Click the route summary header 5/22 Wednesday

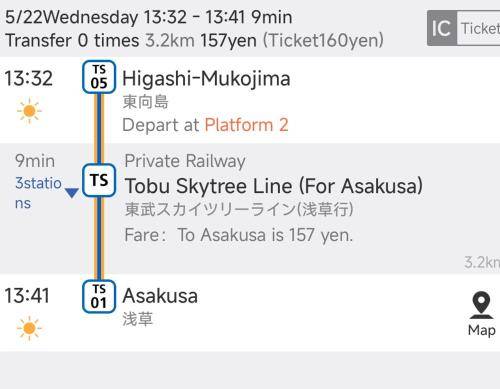(149, 17)
